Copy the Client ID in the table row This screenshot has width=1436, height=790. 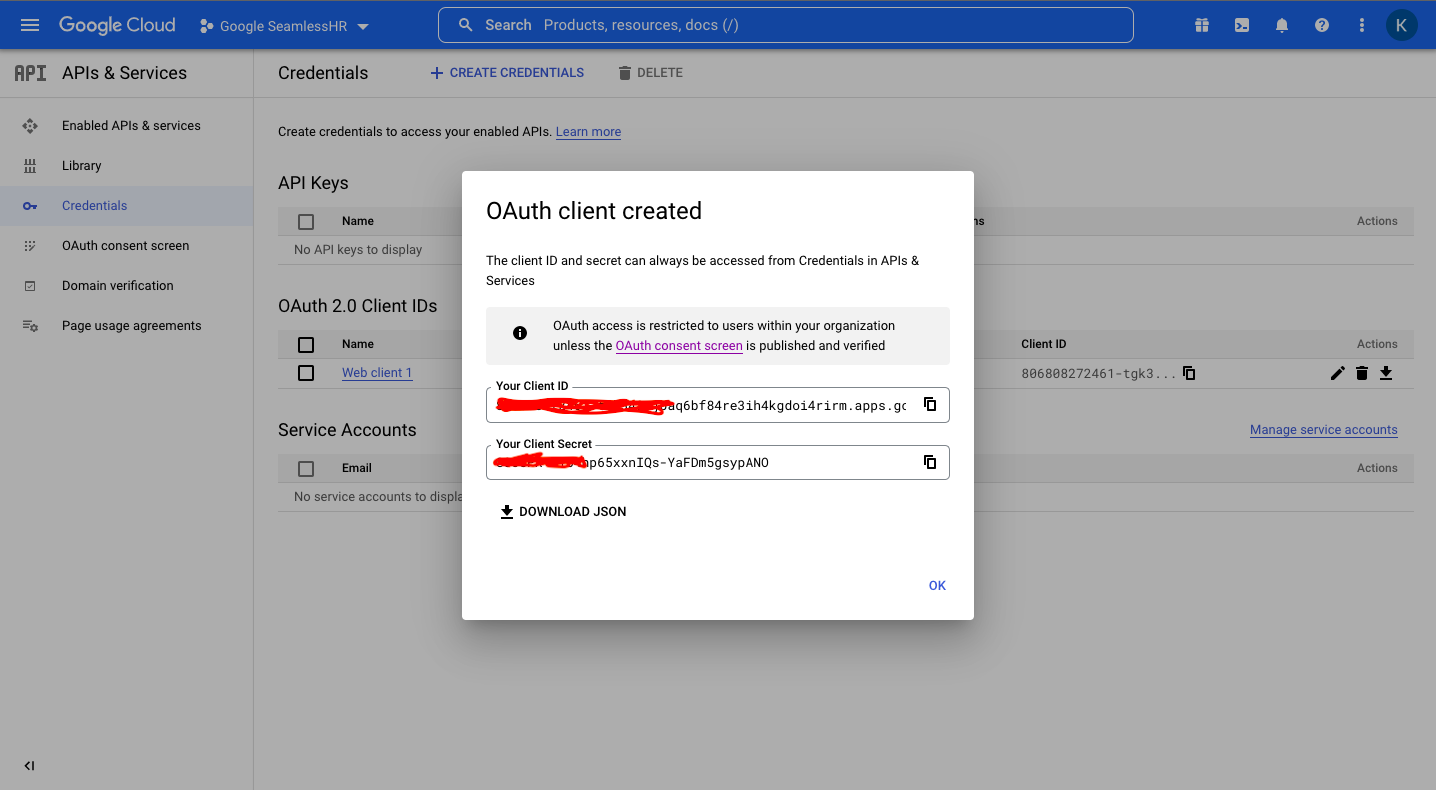click(x=1189, y=373)
